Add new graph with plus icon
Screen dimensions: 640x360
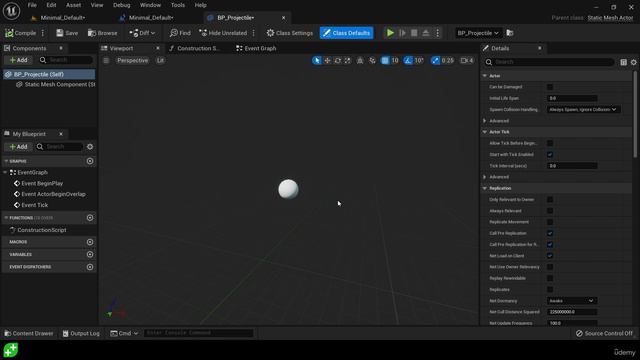[x=90, y=161]
